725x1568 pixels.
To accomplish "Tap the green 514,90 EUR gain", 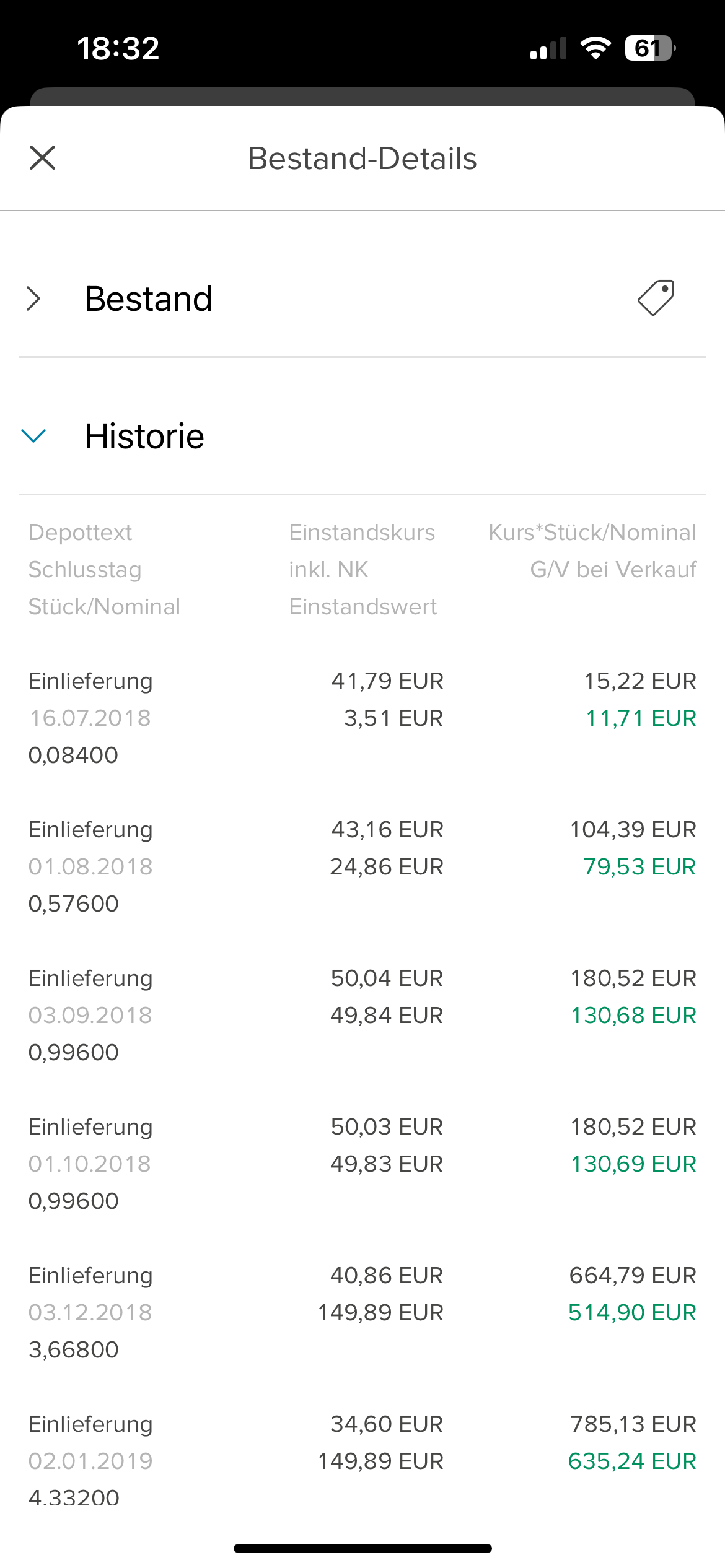I will [632, 1312].
